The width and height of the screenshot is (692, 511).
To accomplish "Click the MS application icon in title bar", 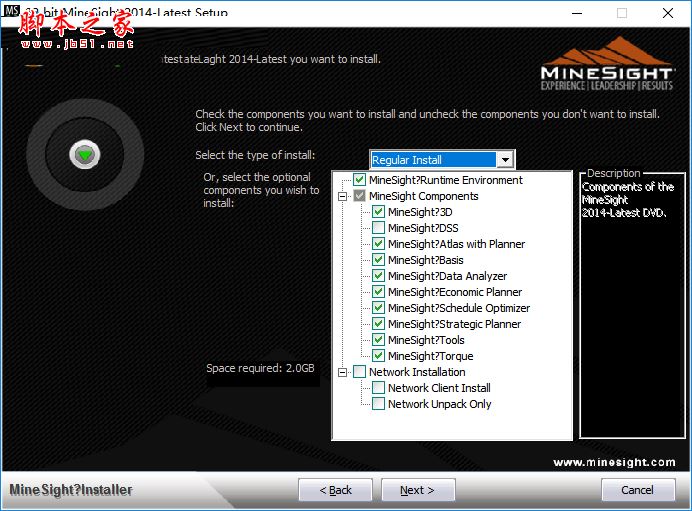I will (x=11, y=11).
